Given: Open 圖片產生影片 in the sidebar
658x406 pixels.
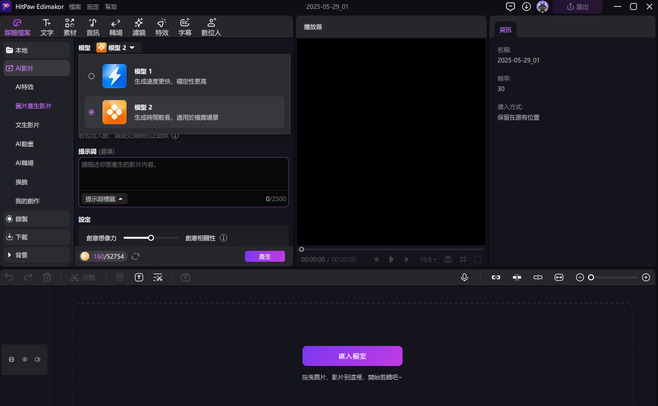Looking at the screenshot, I should click(x=33, y=106).
